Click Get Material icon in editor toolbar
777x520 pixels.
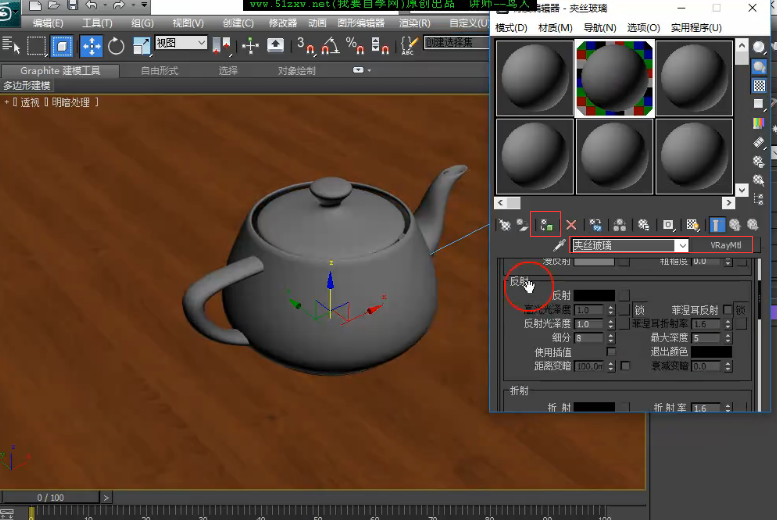tap(504, 225)
